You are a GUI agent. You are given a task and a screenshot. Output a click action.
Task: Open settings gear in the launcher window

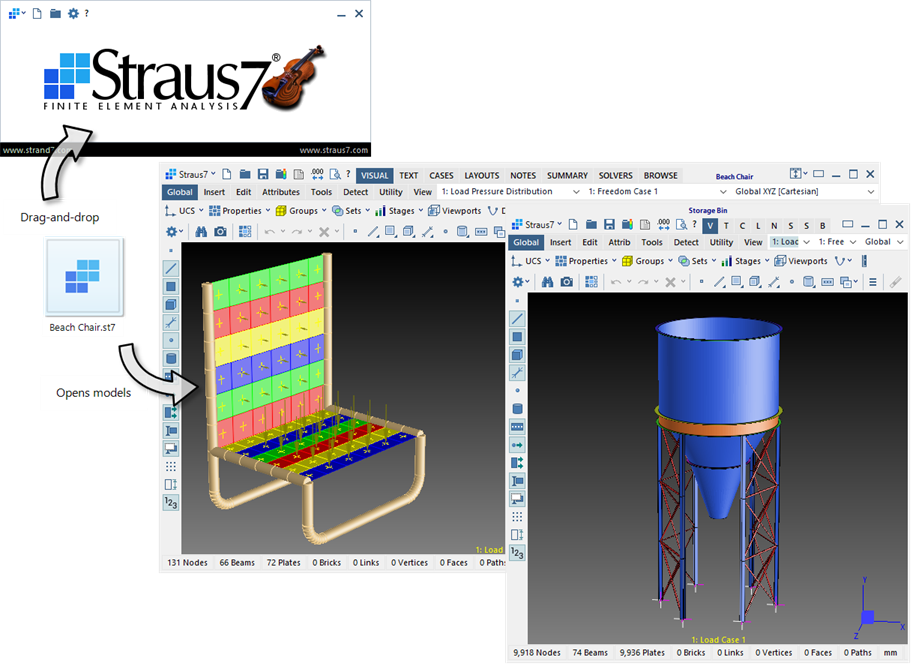click(73, 13)
